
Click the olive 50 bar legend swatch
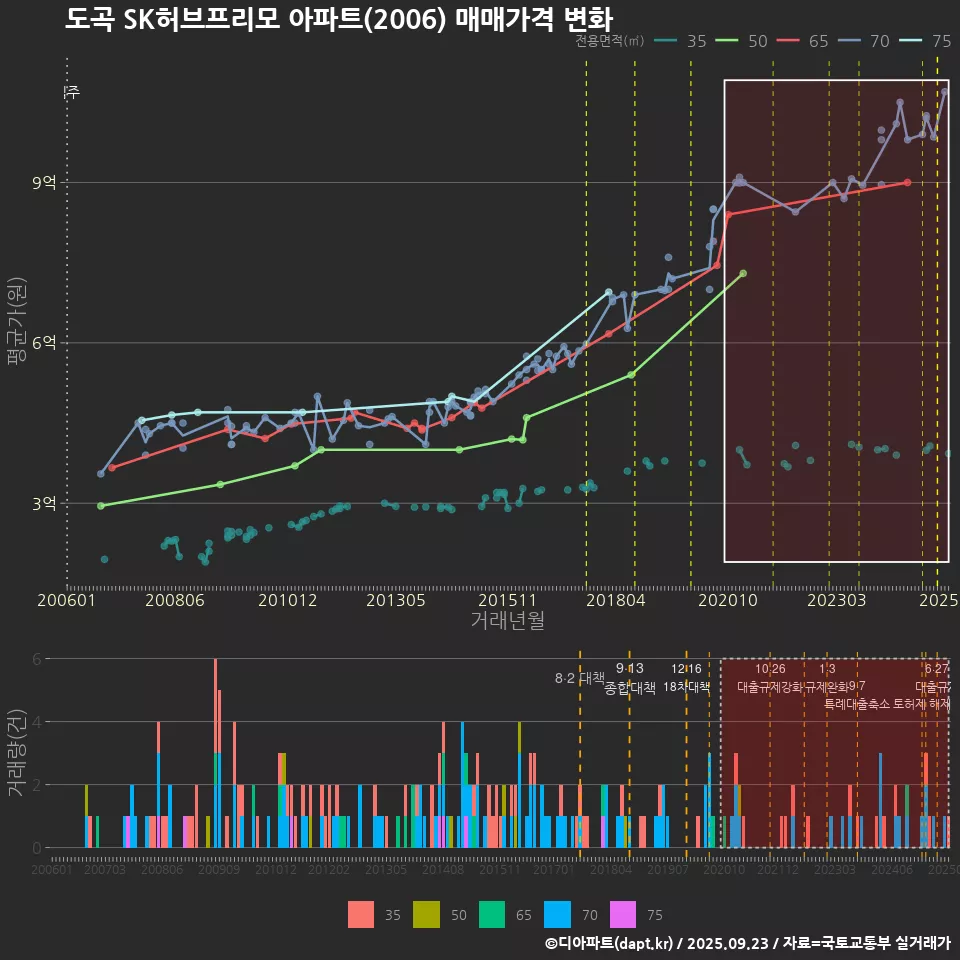[427, 914]
